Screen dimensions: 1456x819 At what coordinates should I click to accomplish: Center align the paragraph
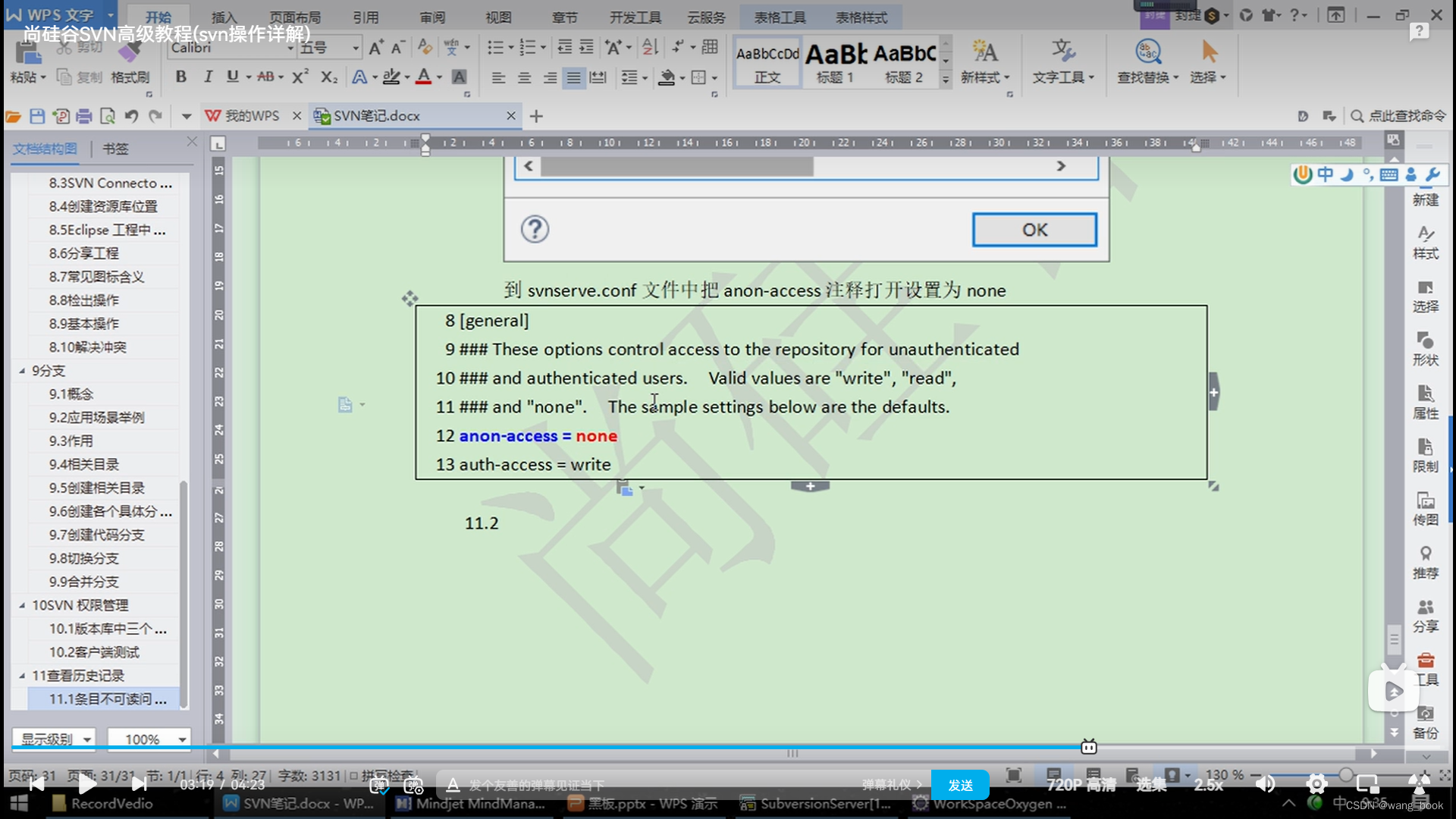tap(524, 77)
